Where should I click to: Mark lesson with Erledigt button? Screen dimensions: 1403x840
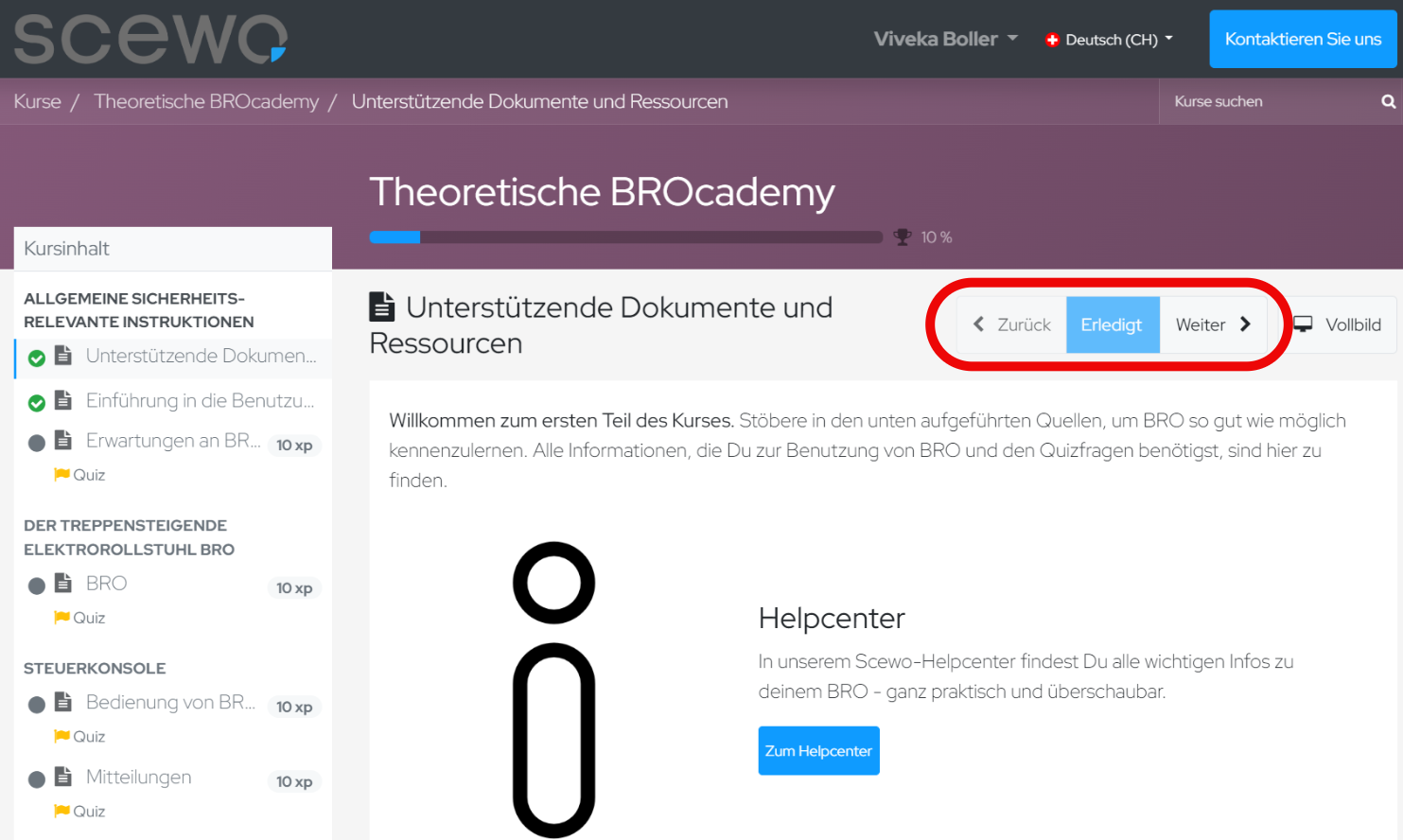pos(1113,324)
